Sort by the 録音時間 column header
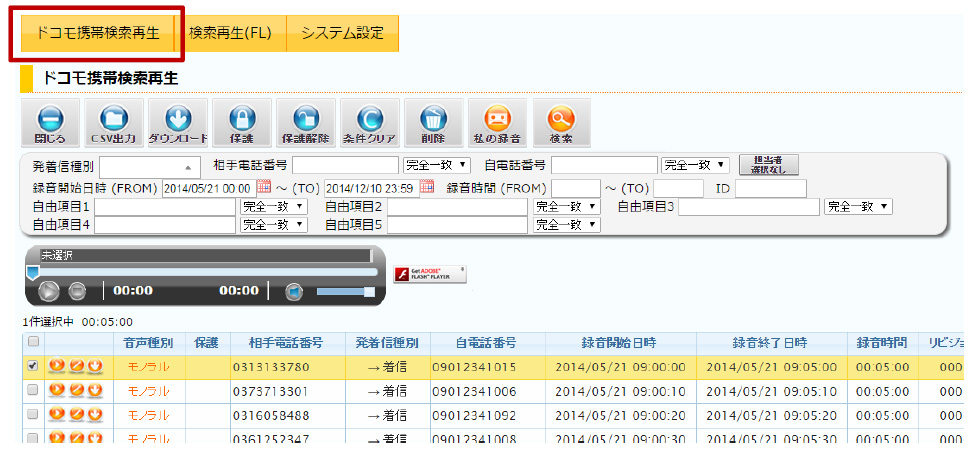 pyautogui.click(x=882, y=342)
